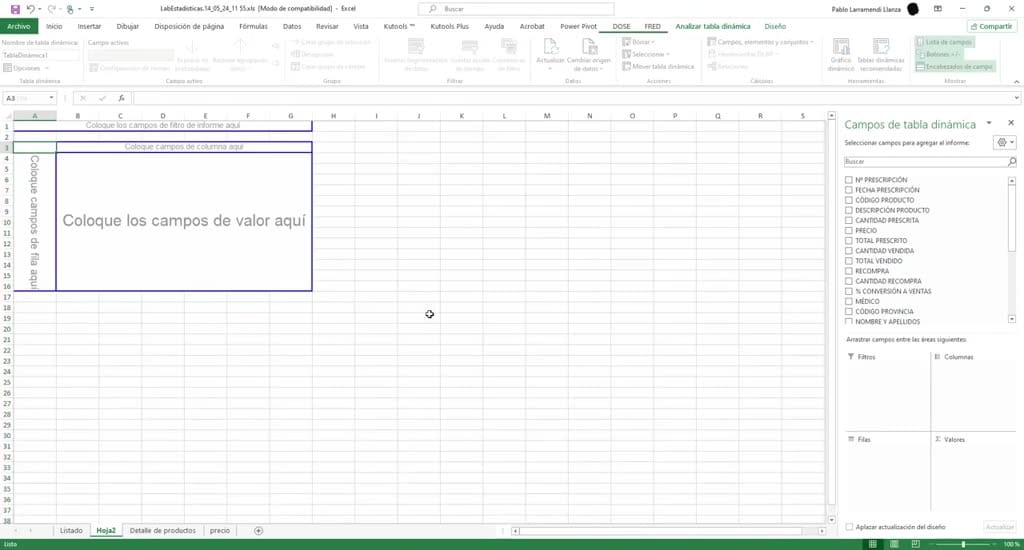The image size is (1024, 550).
Task: Open the Mover tabla dinámica option
Action: pyautogui.click(x=658, y=67)
